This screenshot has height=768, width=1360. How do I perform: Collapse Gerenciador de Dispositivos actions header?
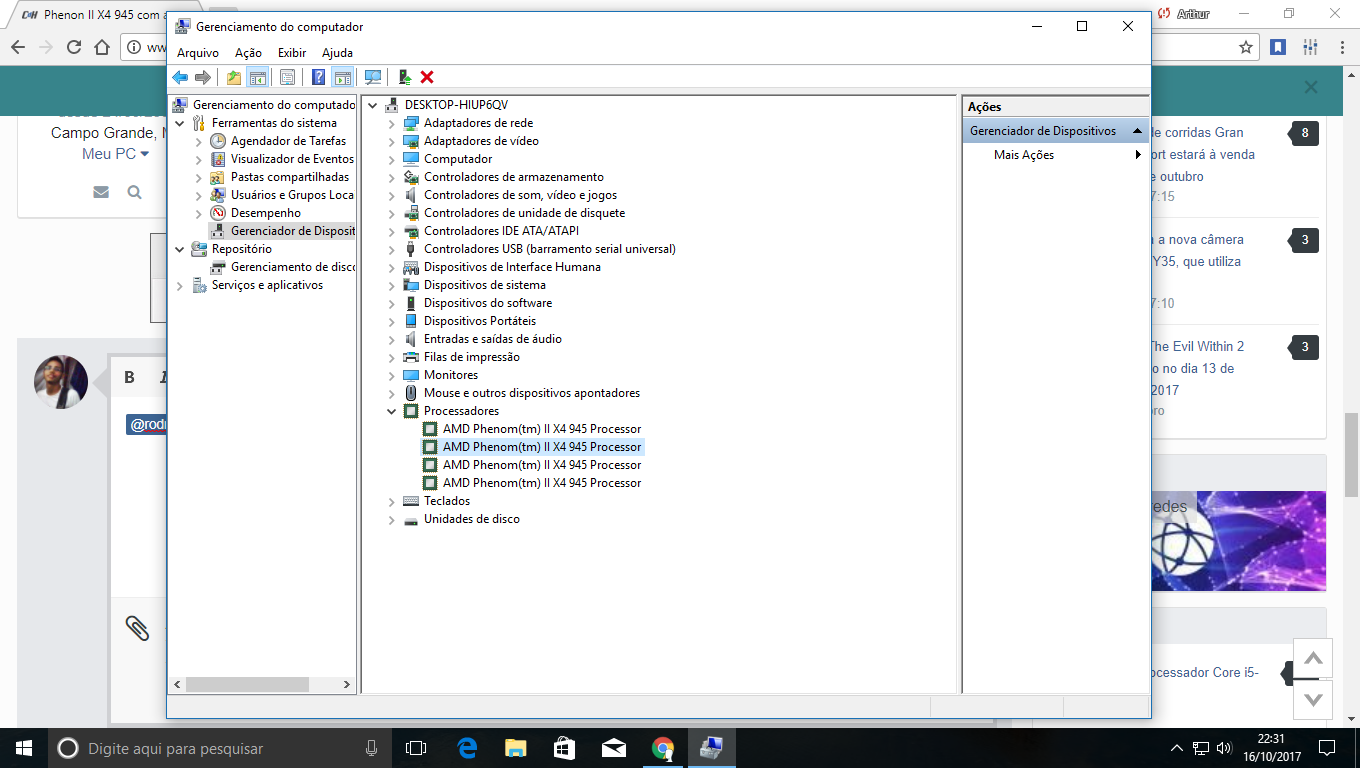[x=1138, y=131]
